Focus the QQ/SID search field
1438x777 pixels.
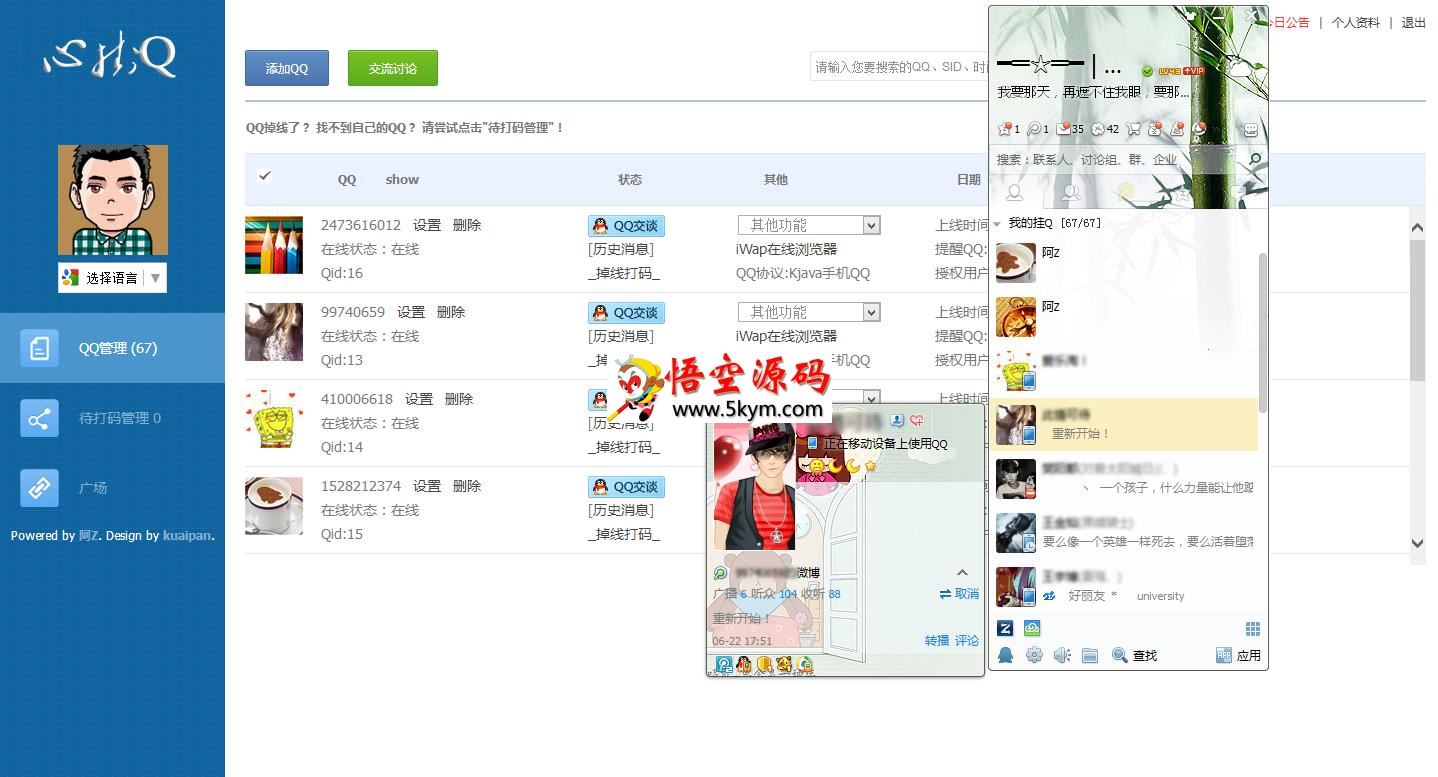coord(899,67)
